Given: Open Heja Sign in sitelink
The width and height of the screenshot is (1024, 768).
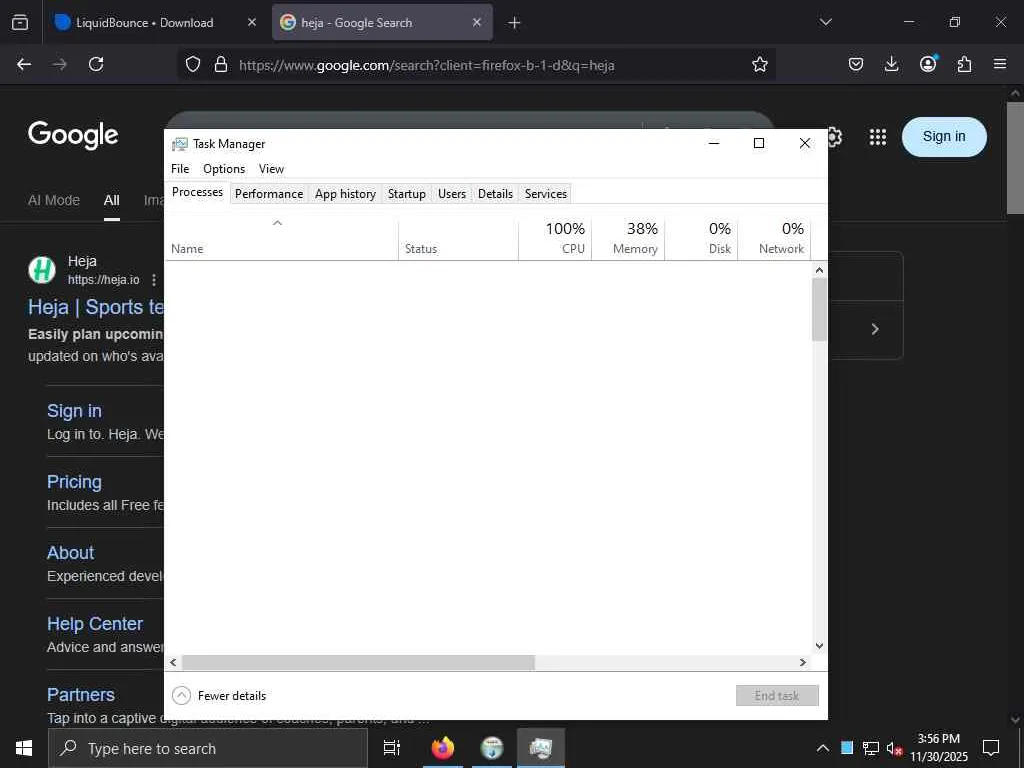Looking at the screenshot, I should (74, 411).
